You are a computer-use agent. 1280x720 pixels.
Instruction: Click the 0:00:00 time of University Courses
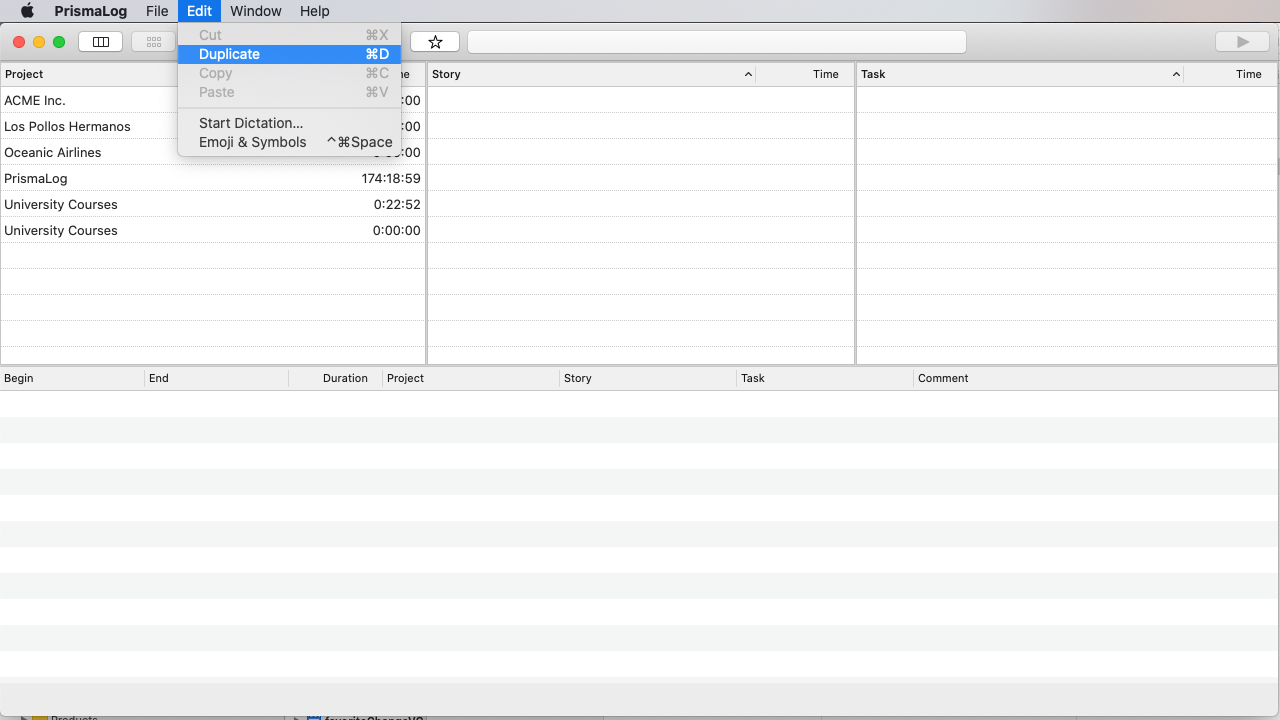(396, 230)
